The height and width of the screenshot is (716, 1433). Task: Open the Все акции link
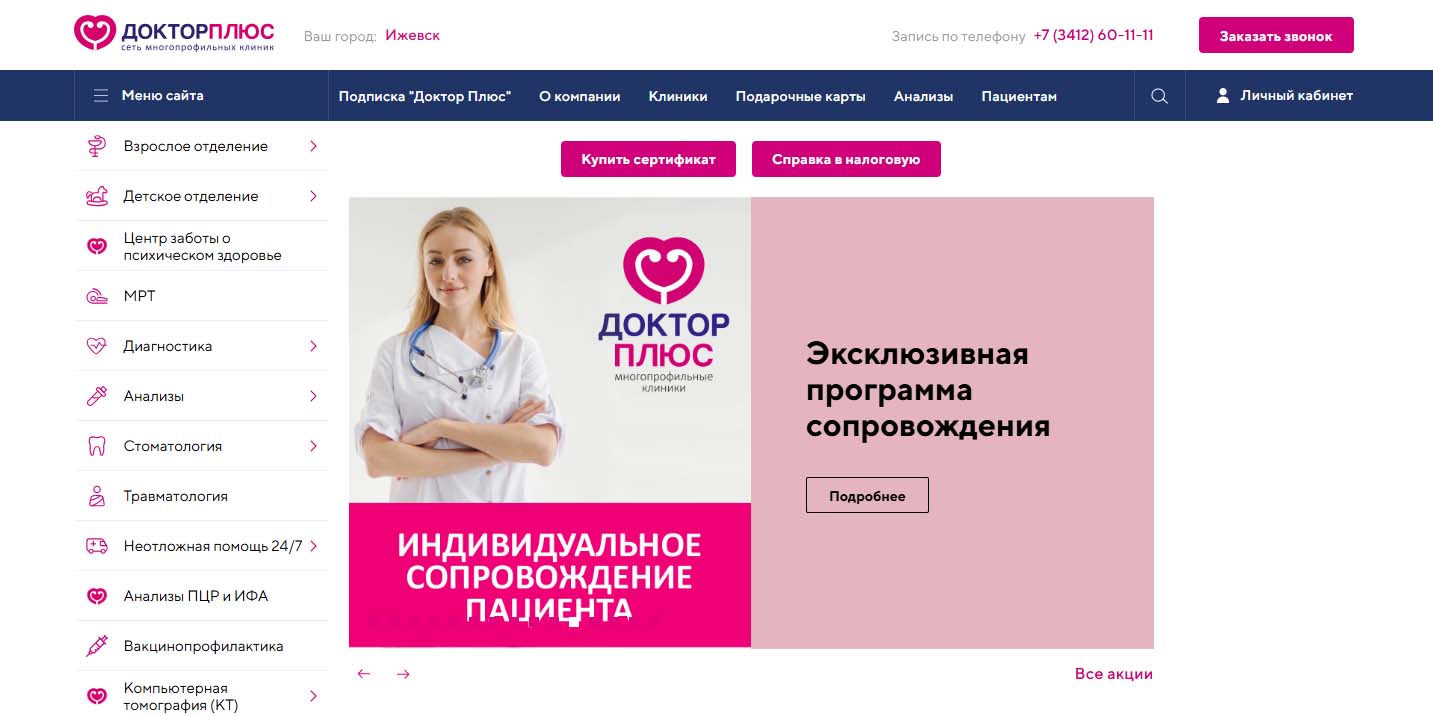pyautogui.click(x=1114, y=674)
